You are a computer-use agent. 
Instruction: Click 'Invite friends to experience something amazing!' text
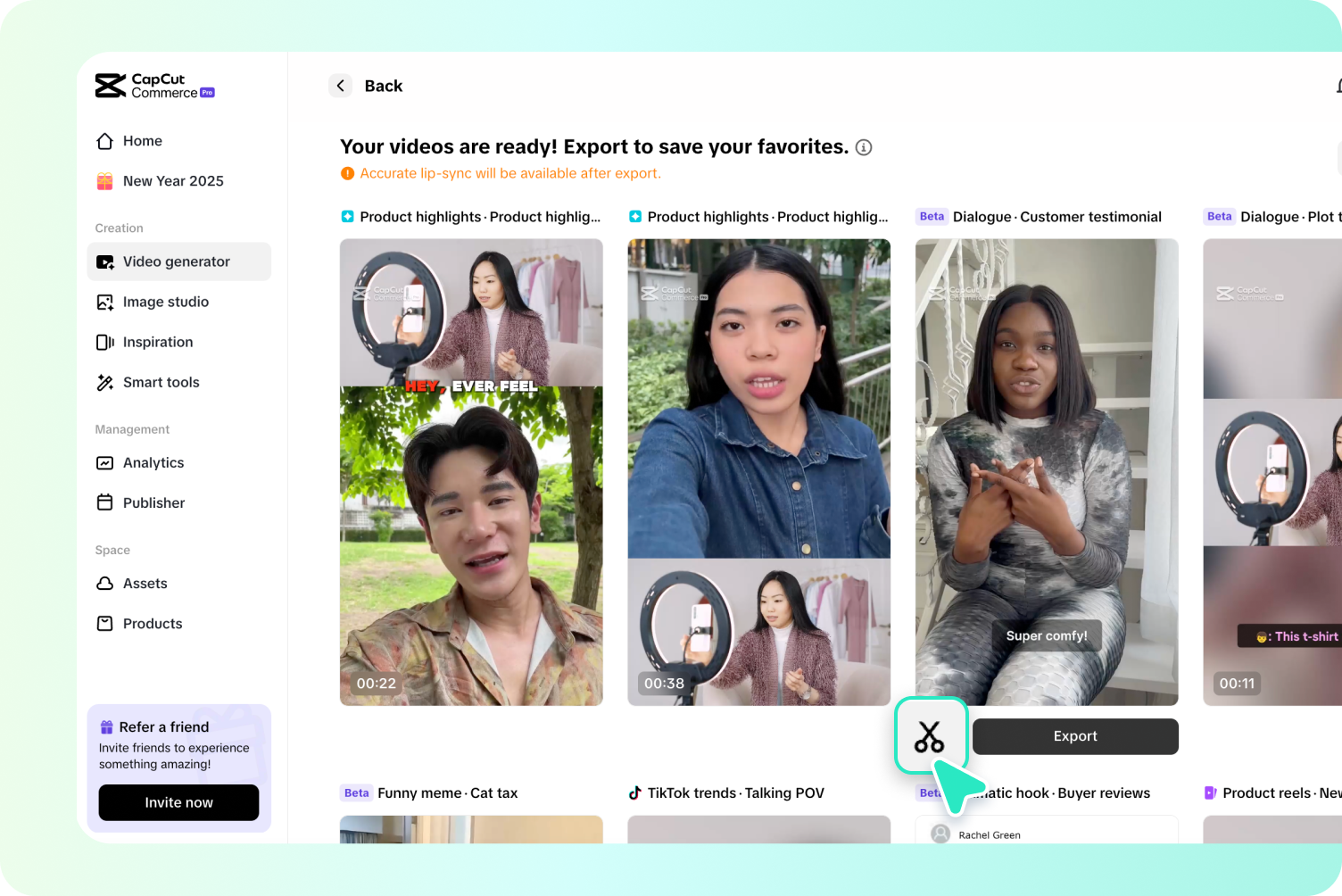tap(174, 756)
